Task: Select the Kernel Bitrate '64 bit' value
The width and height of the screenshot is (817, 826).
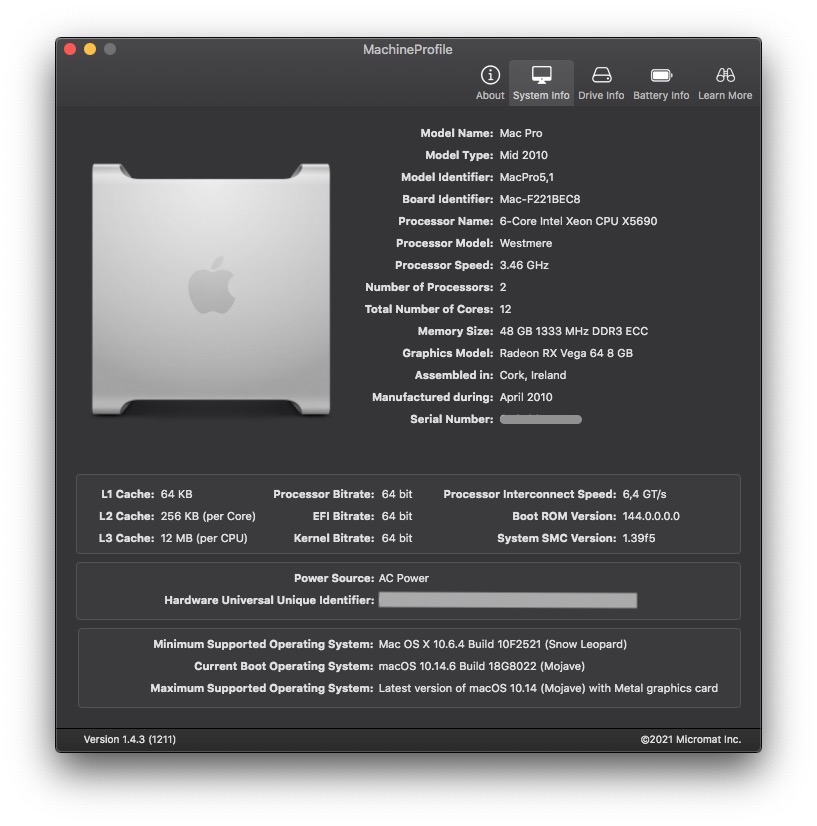Action: [x=397, y=538]
